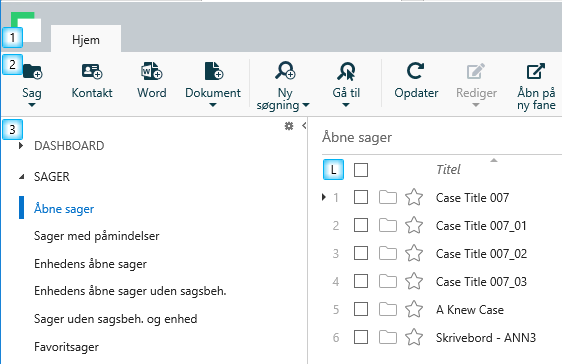The width and height of the screenshot is (562, 364).
Task: Expand the DASHBOARD tree section
Action: tap(21, 145)
